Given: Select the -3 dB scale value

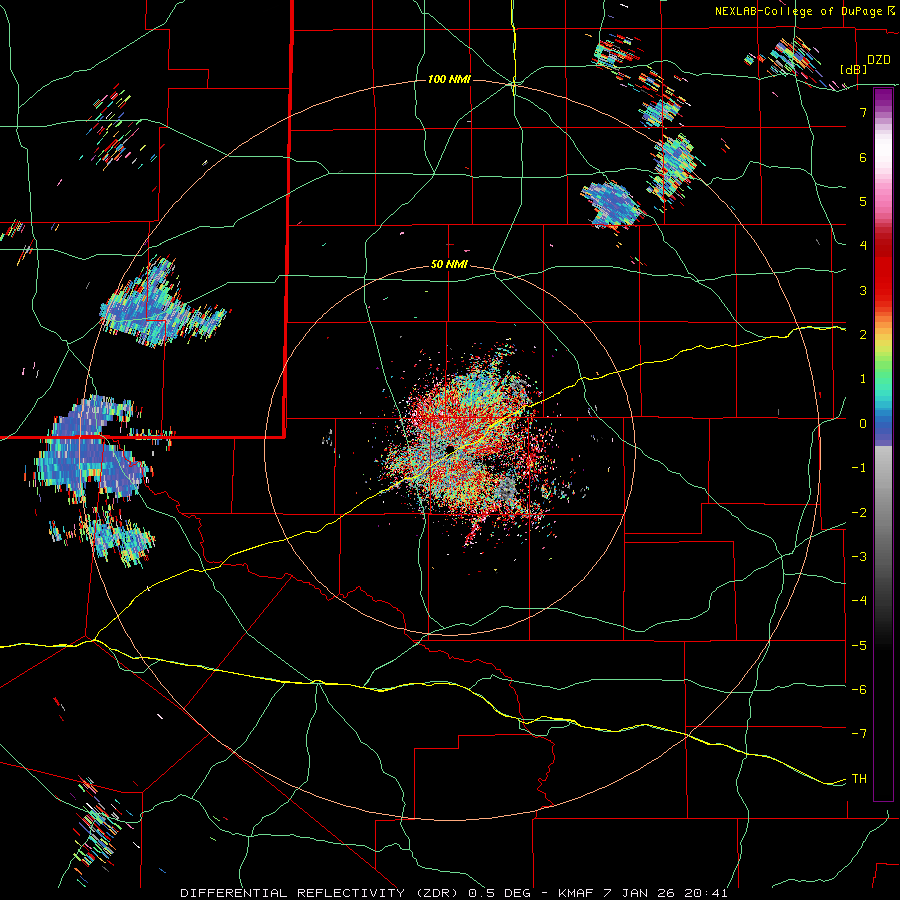Looking at the screenshot, I should 859,557.
